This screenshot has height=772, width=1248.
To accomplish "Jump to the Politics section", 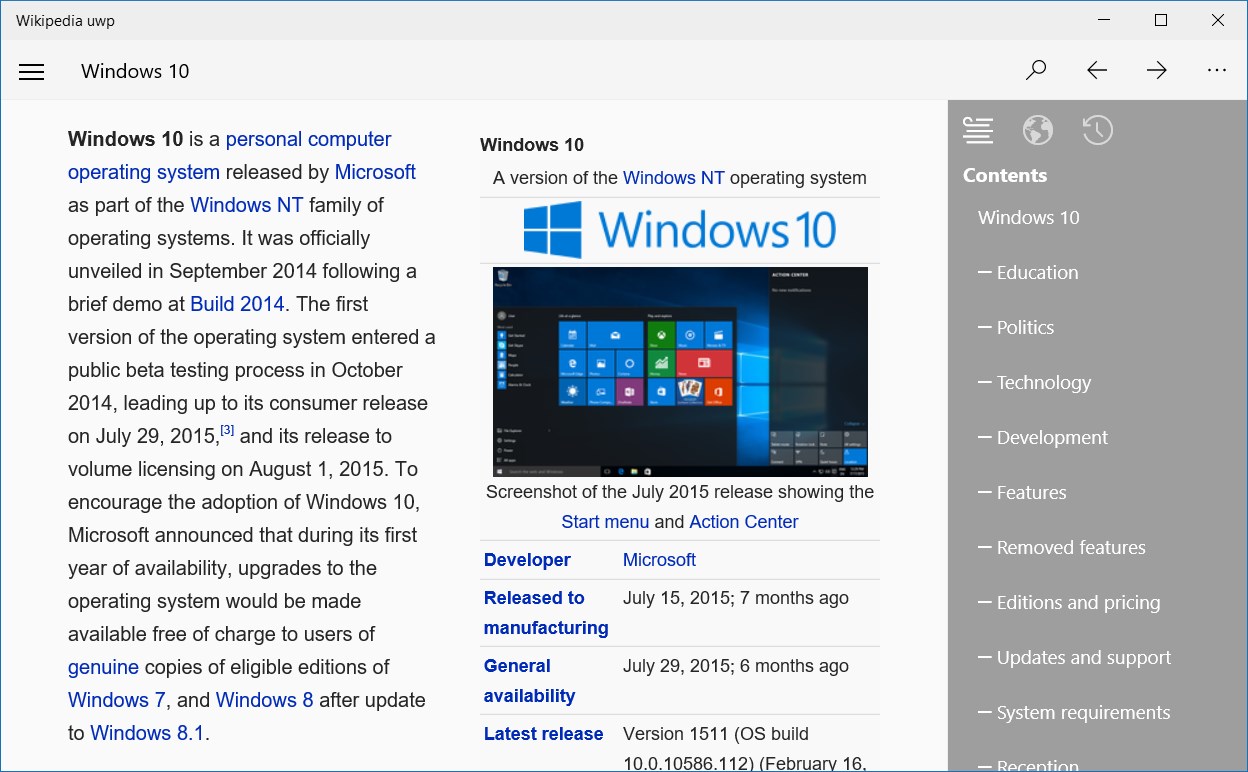I will click(1016, 327).
